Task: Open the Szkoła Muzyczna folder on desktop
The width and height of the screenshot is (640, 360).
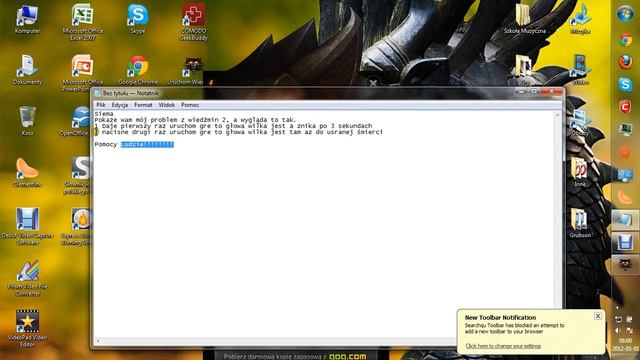Action: pyautogui.click(x=524, y=19)
